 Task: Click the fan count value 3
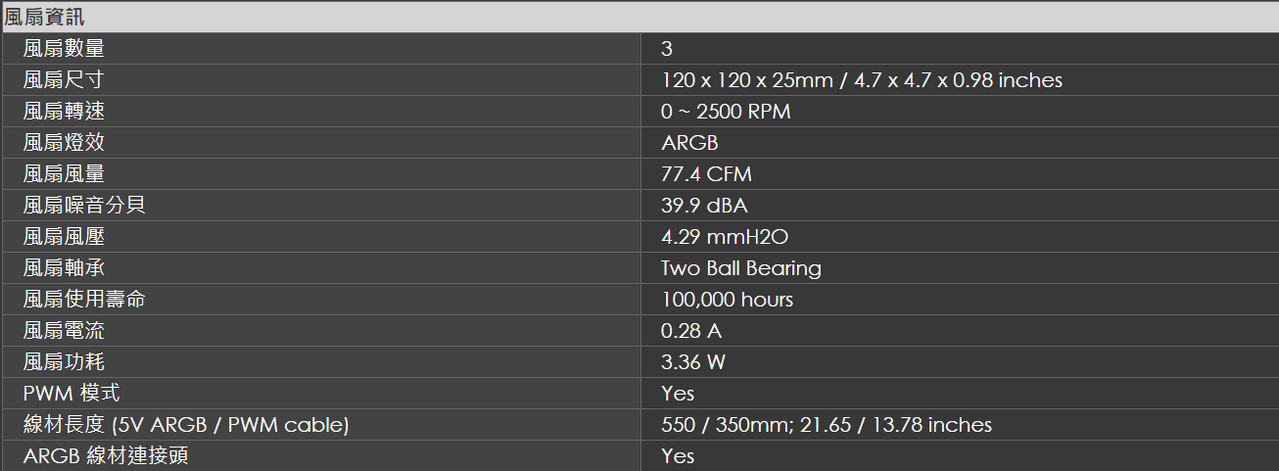tap(667, 48)
